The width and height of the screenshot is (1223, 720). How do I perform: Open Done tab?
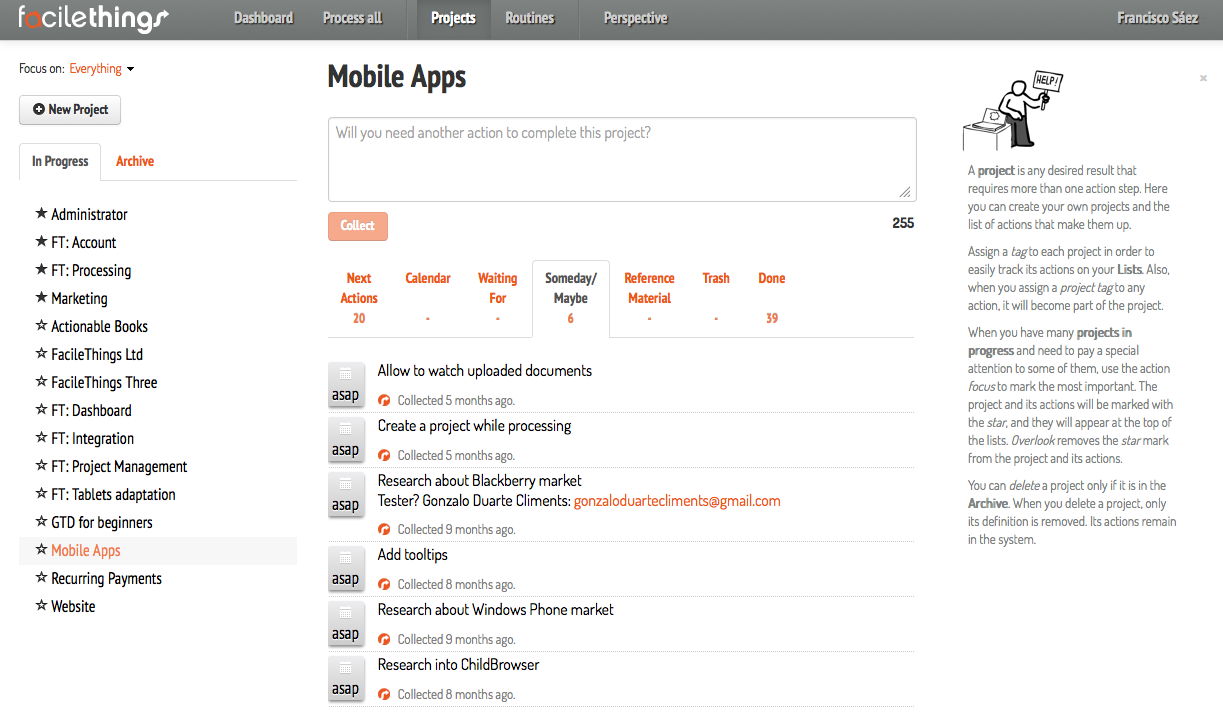point(771,298)
